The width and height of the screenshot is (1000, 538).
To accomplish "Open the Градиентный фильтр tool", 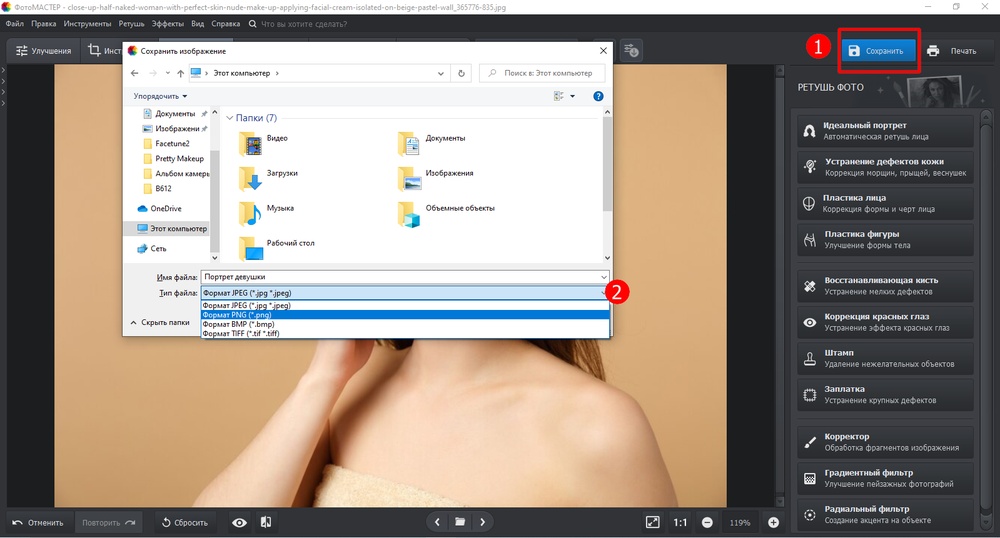I will (x=884, y=478).
